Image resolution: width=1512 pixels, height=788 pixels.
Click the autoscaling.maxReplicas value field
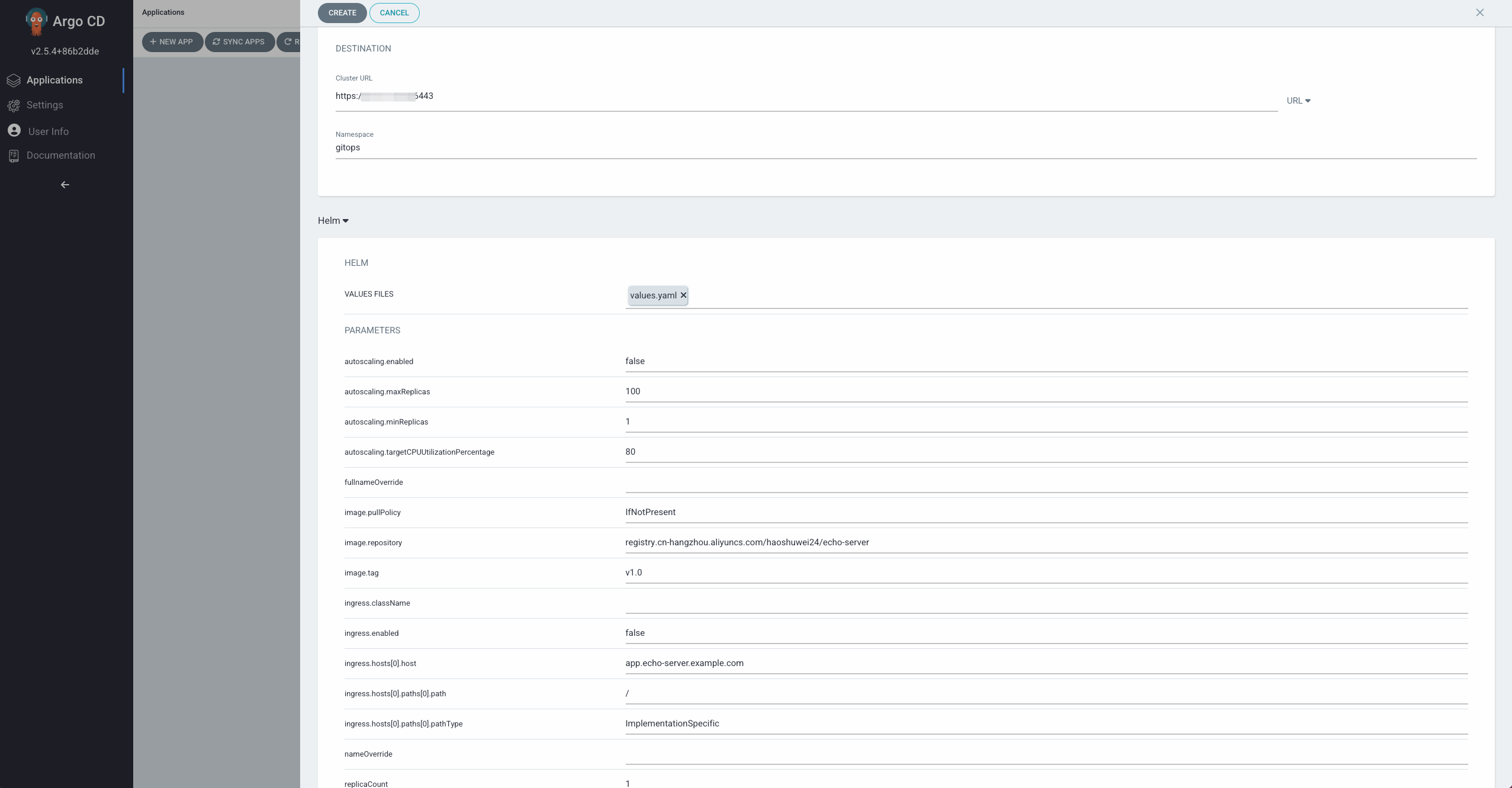(x=1045, y=392)
